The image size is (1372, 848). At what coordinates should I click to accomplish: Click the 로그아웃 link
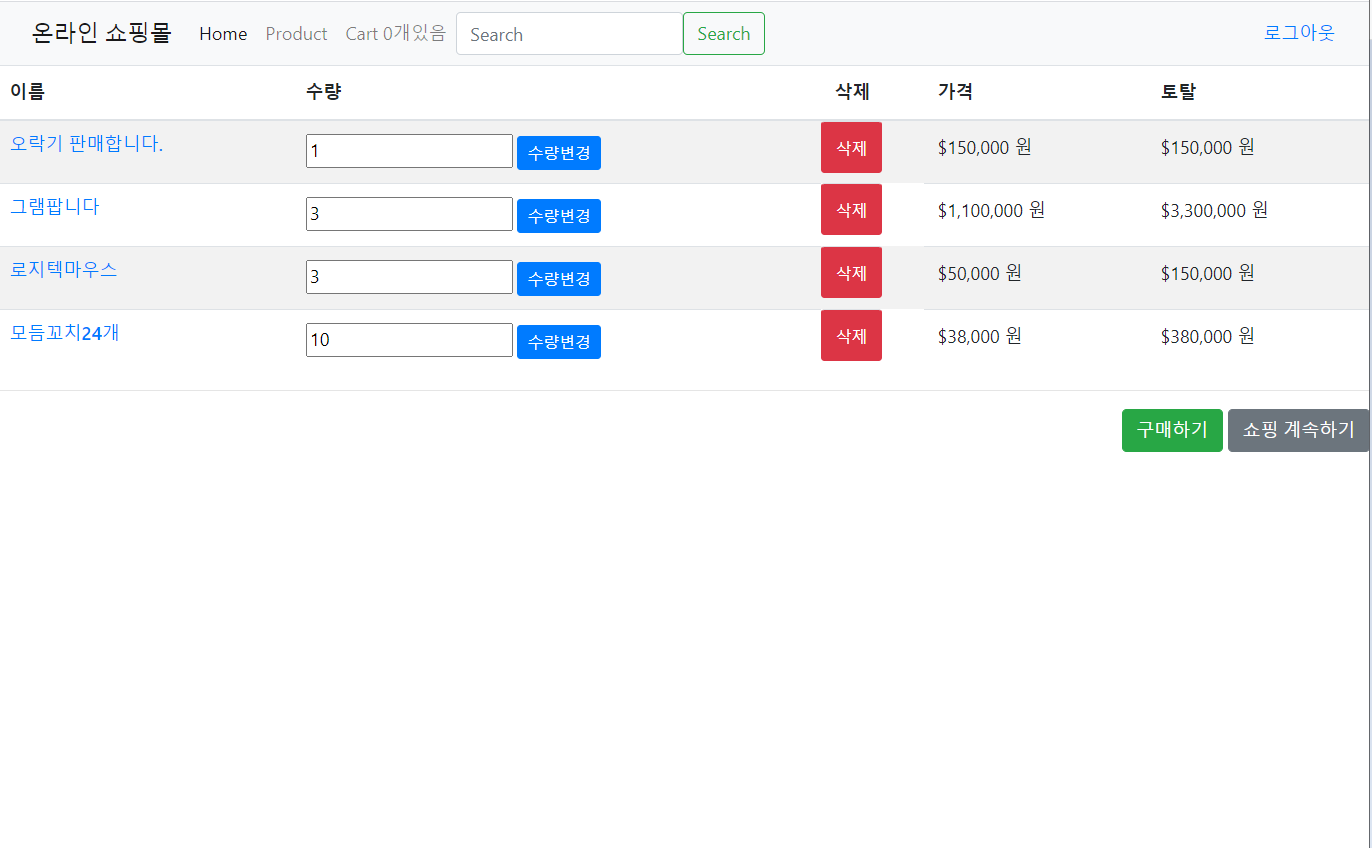pos(1299,33)
